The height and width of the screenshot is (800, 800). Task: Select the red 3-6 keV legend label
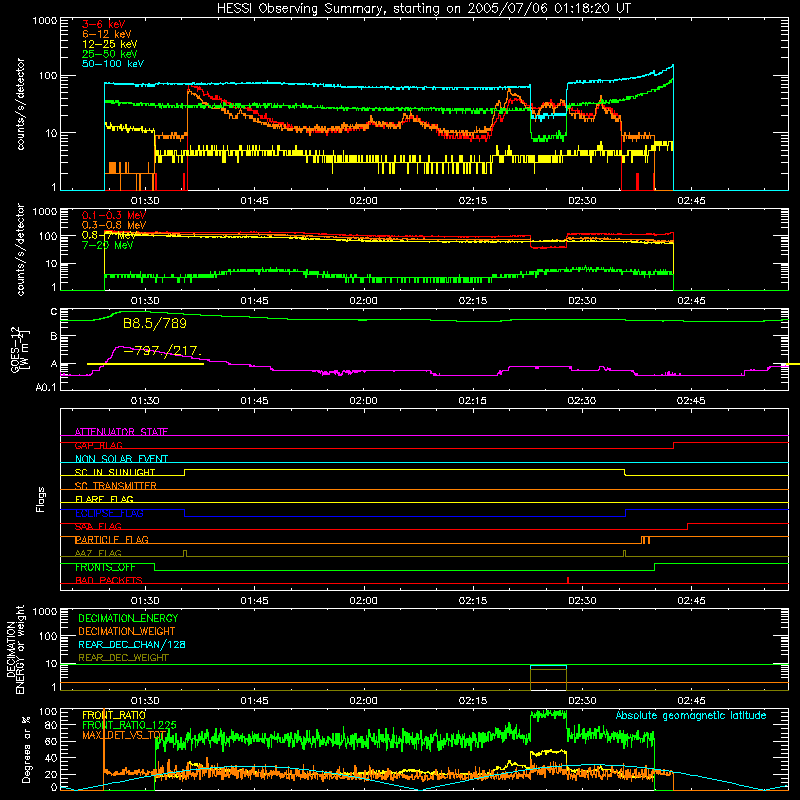click(x=103, y=24)
